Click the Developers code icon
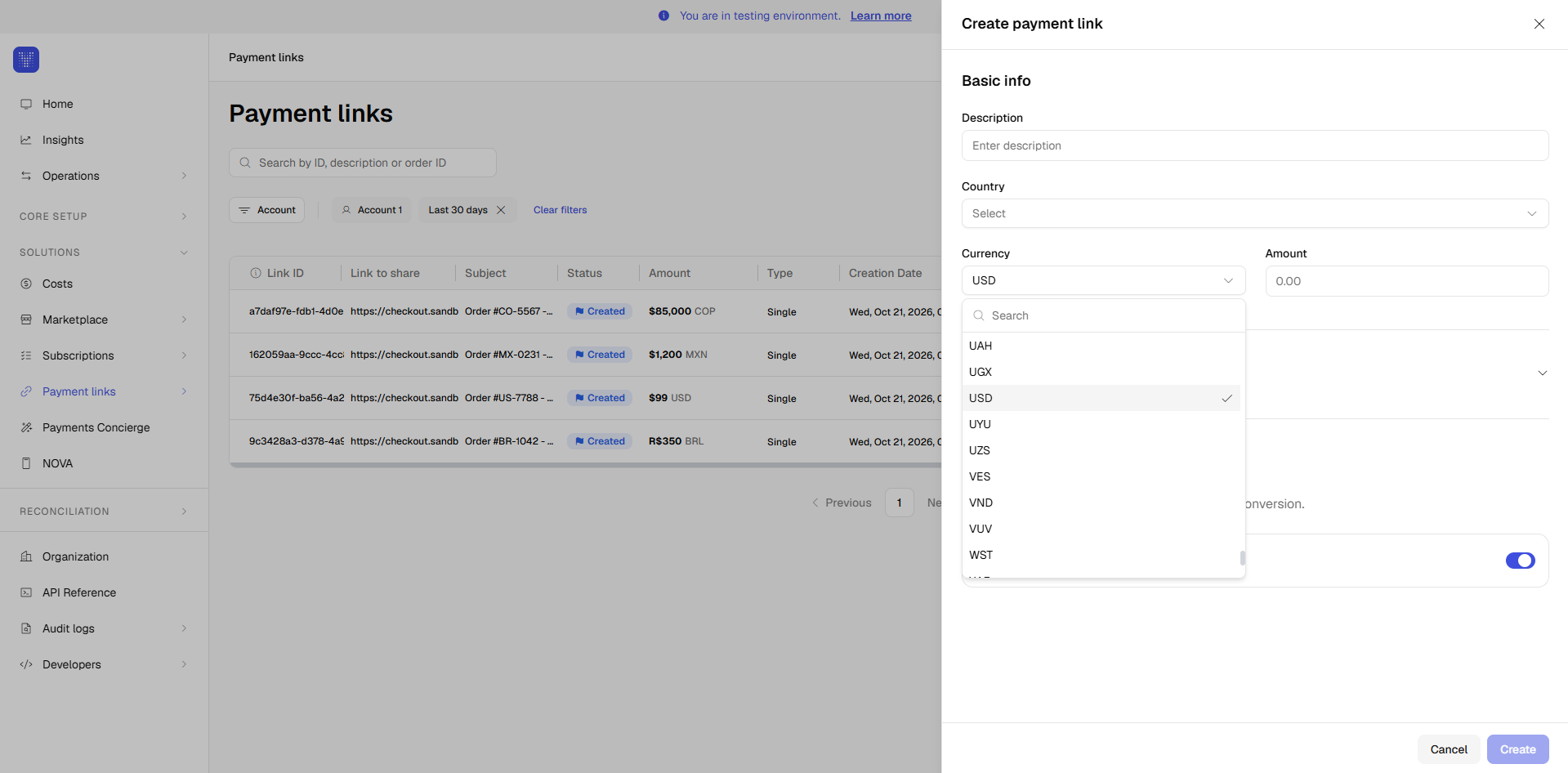 (26, 664)
